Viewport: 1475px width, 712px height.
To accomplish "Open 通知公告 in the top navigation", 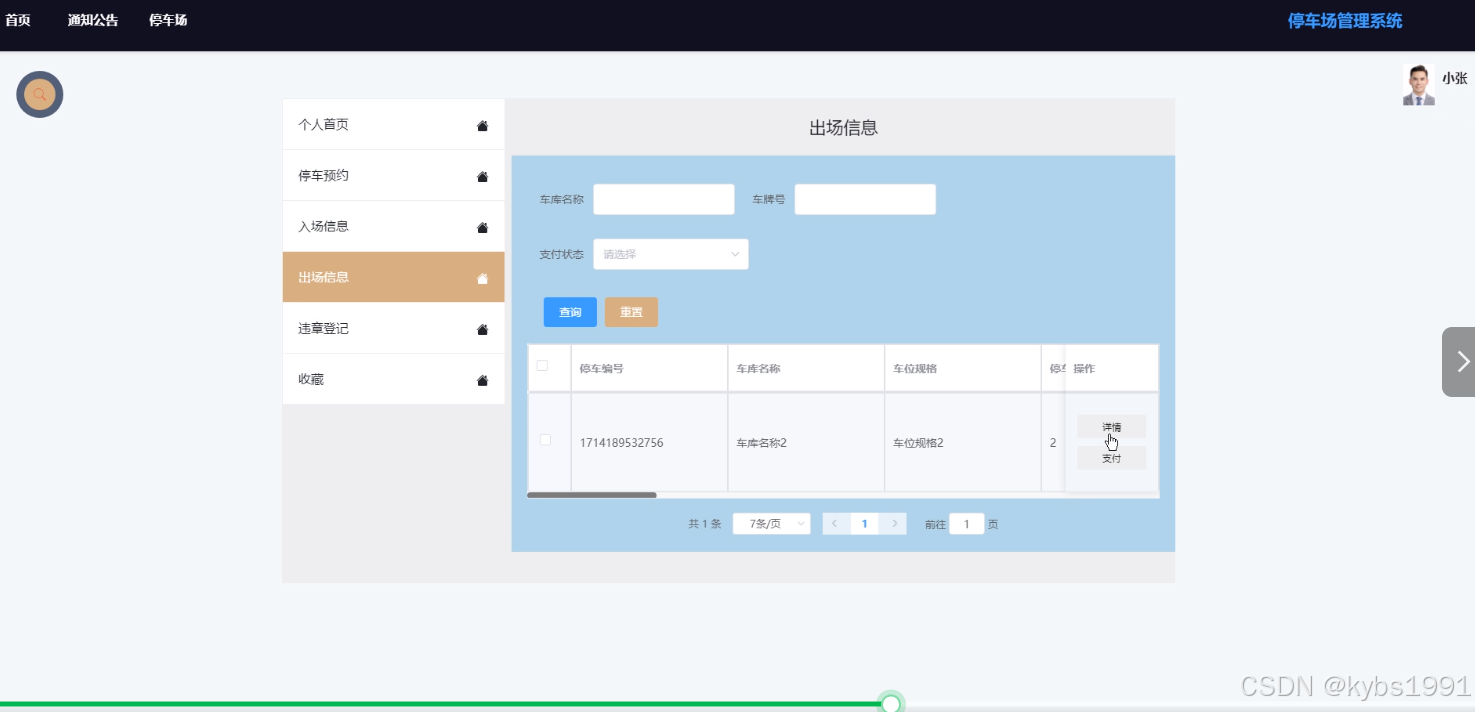I will pyautogui.click(x=93, y=20).
